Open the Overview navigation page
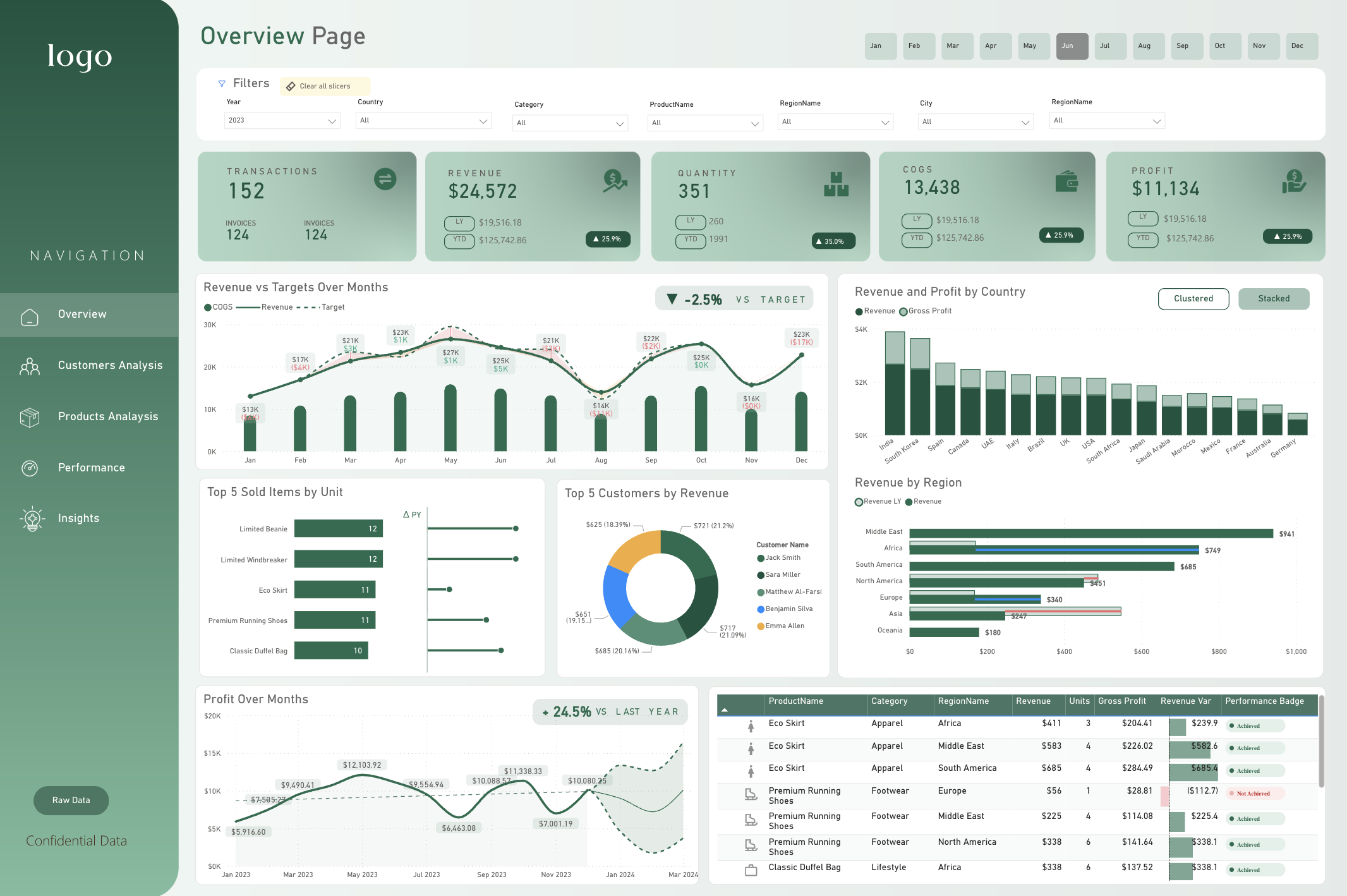Image resolution: width=1347 pixels, height=896 pixels. click(89, 315)
